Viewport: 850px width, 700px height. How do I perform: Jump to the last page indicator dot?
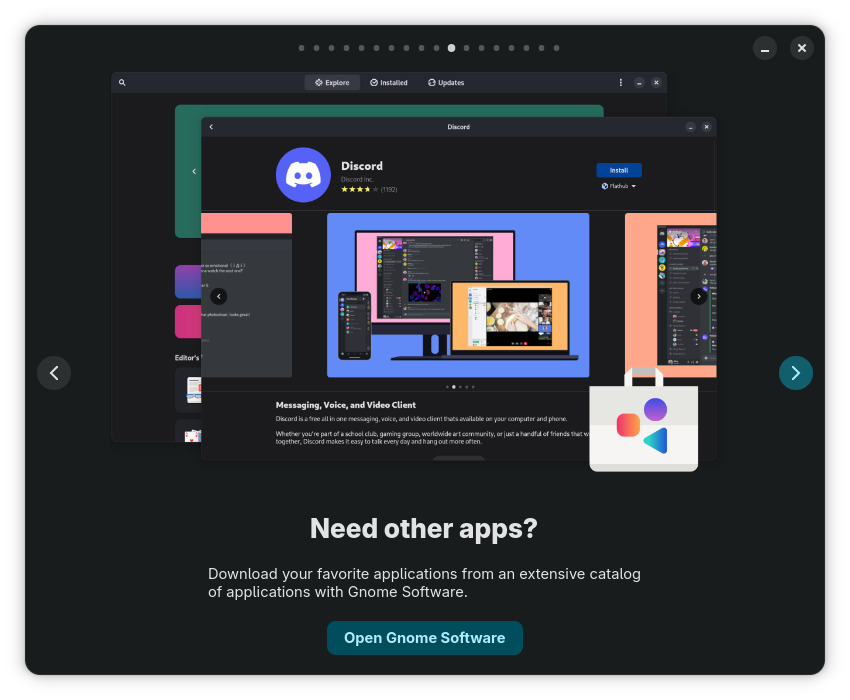[x=556, y=48]
